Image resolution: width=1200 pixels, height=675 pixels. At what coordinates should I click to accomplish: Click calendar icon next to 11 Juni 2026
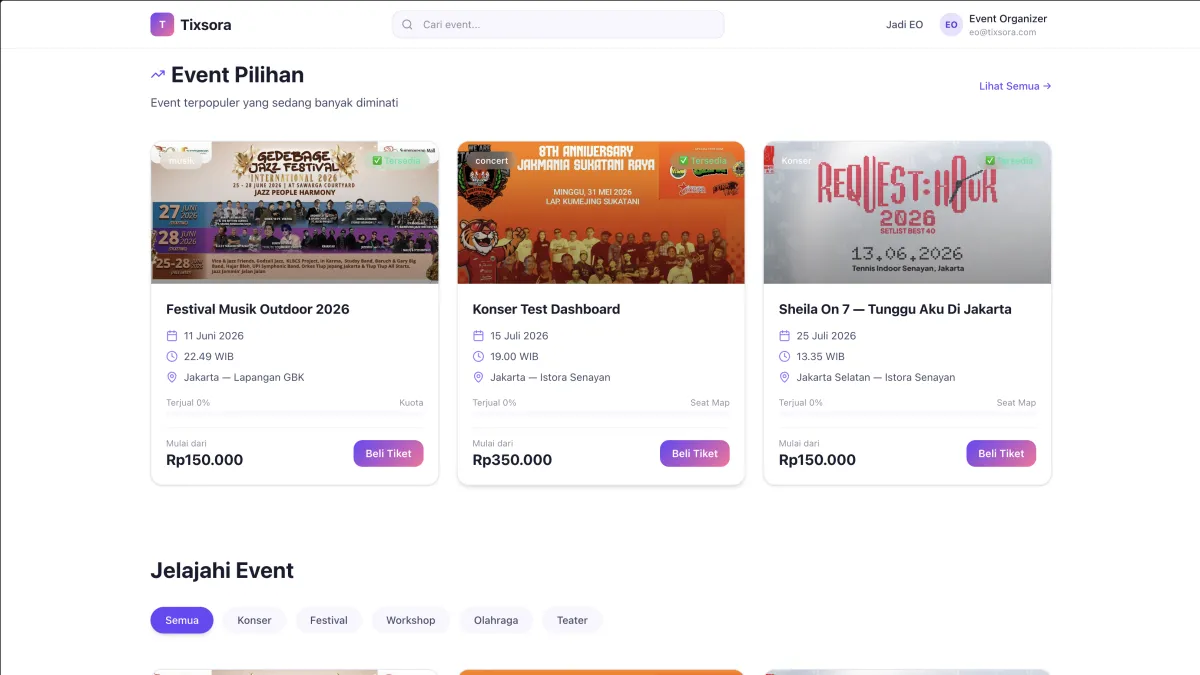(x=172, y=336)
